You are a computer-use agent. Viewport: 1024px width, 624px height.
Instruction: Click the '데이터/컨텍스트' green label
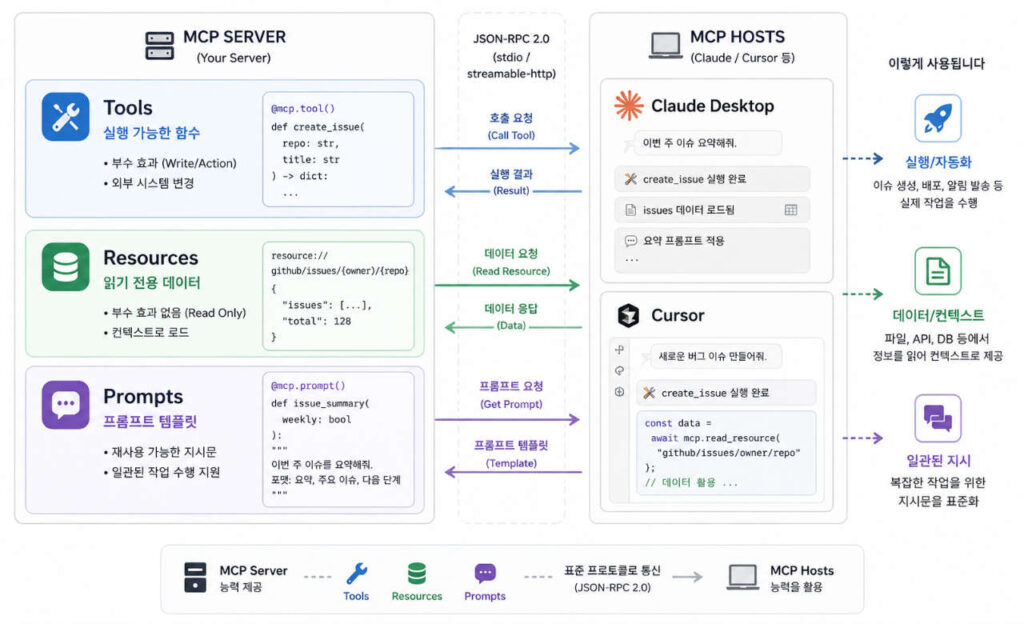coord(938,315)
